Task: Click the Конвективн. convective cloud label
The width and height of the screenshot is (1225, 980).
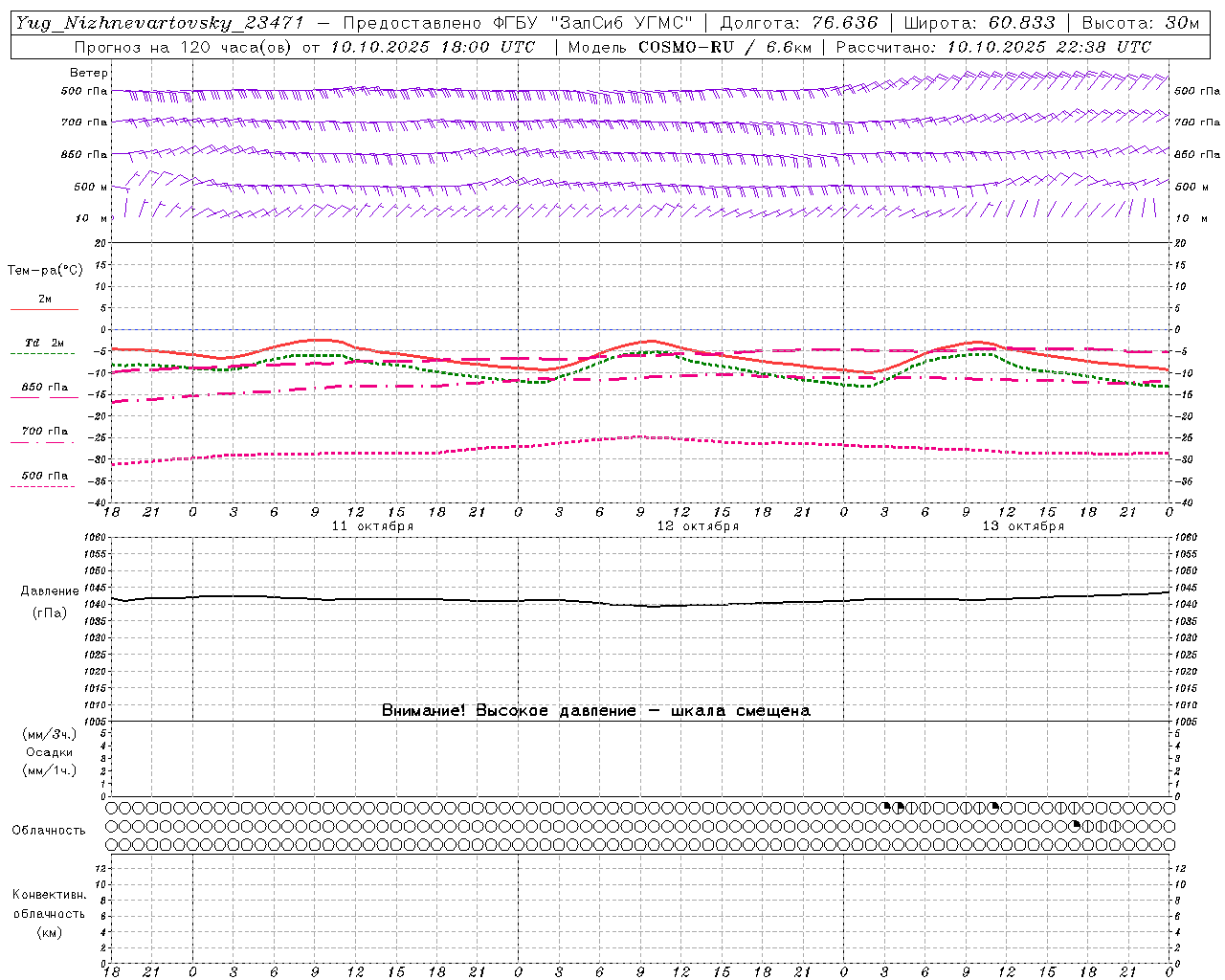Action: pos(49,895)
